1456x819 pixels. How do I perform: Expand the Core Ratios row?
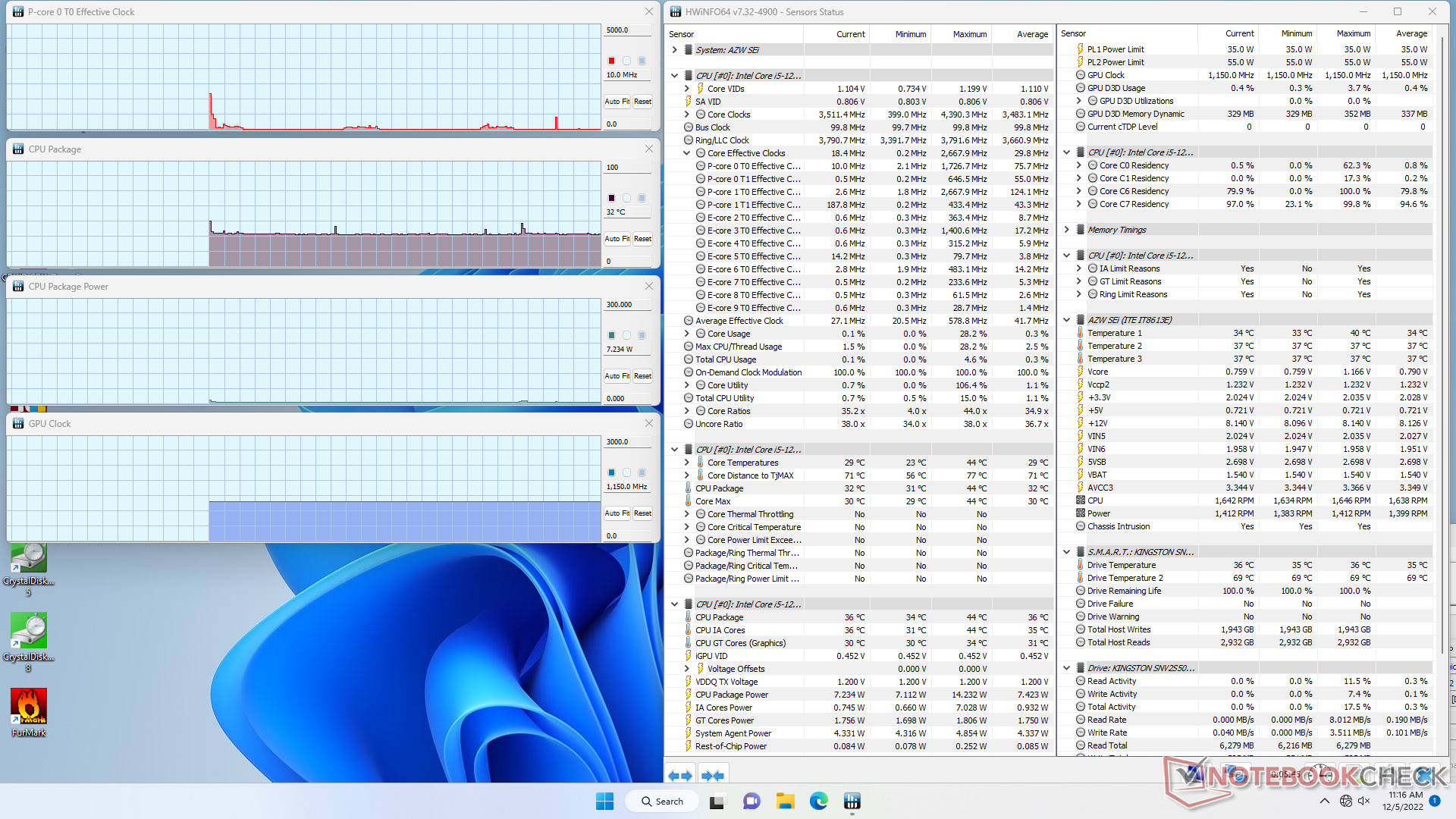(687, 411)
